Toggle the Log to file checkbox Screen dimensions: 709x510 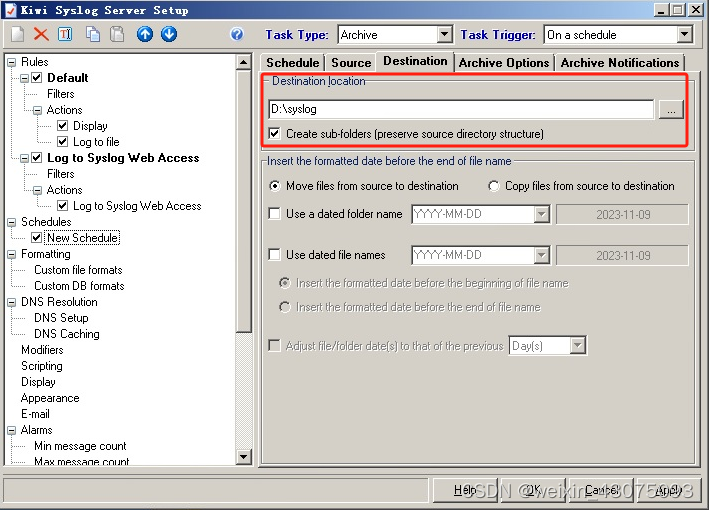pos(63,142)
